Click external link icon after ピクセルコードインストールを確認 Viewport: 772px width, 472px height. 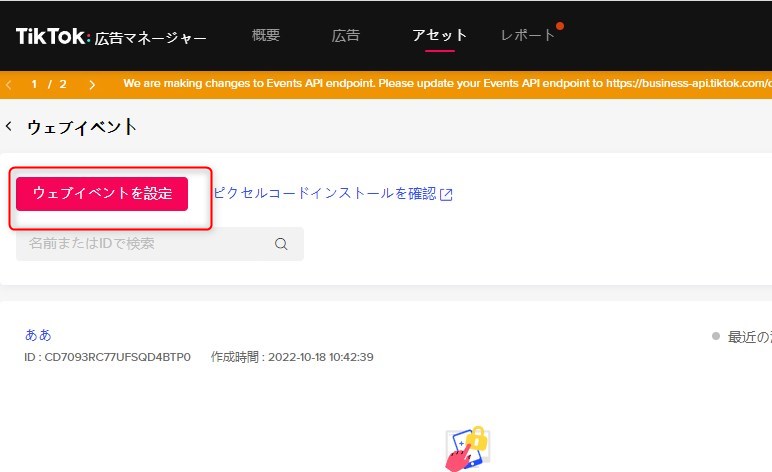pos(446,195)
